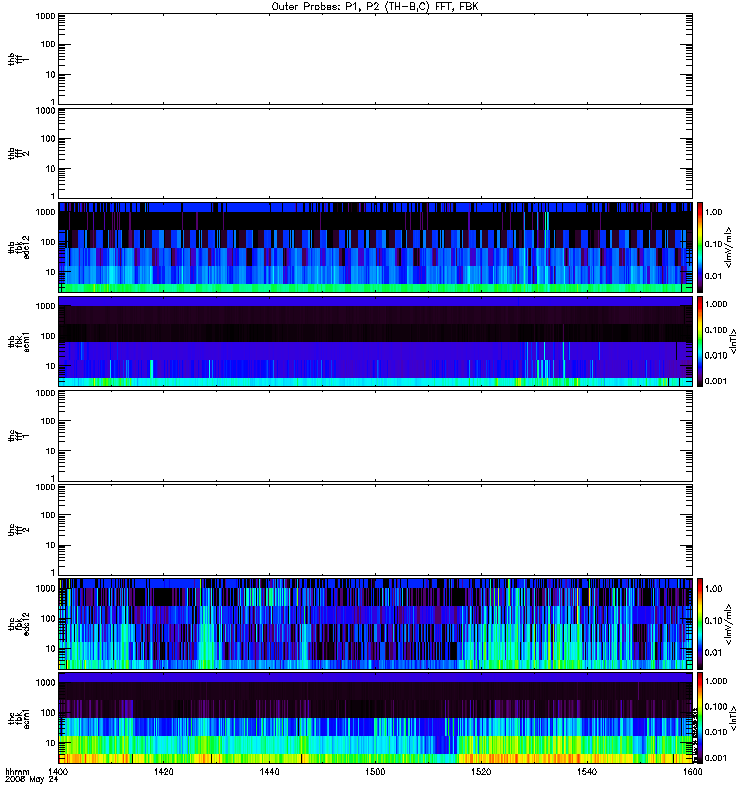The image size is (750, 800).
Task: Click the mV/m color bar beside thc edc12
Action: pyautogui.click(x=700, y=624)
